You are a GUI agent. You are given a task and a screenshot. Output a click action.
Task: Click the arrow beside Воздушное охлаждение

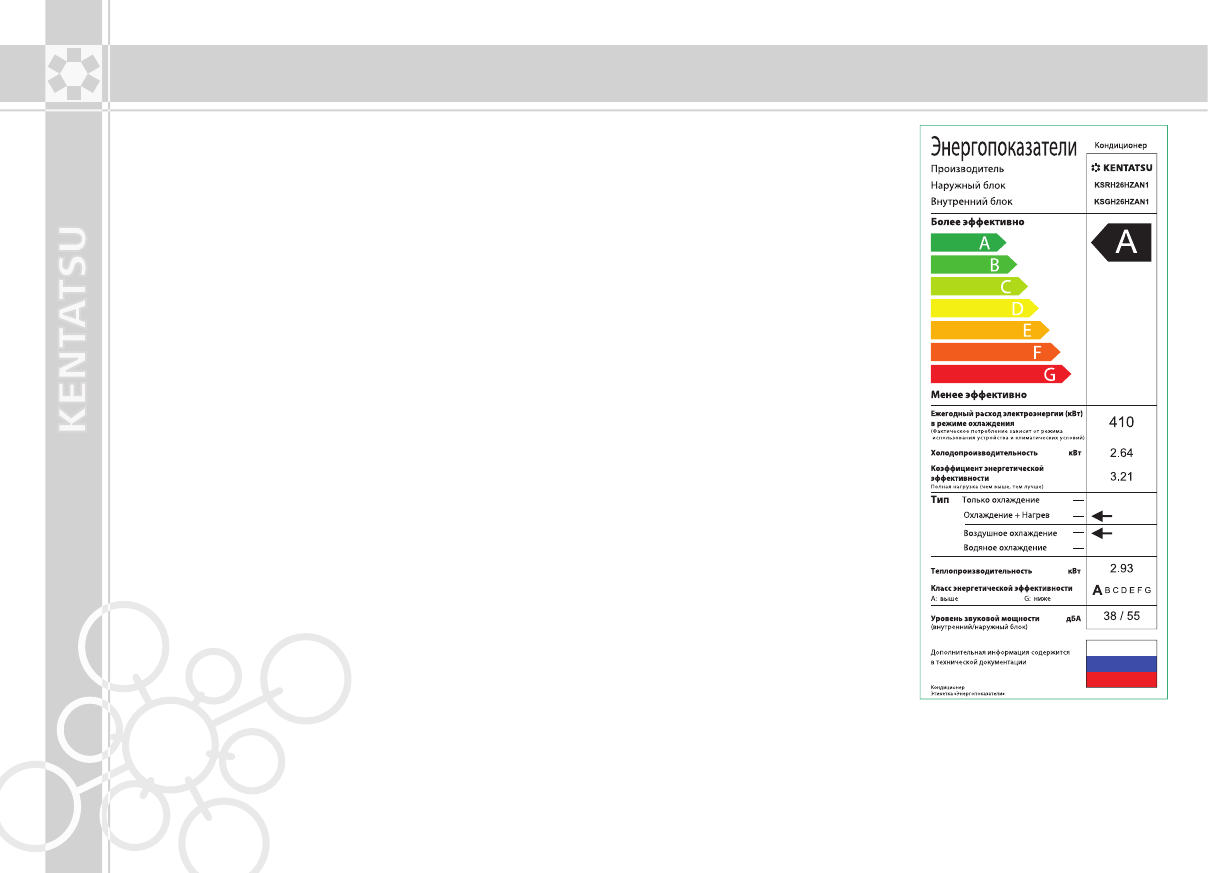click(x=1101, y=534)
